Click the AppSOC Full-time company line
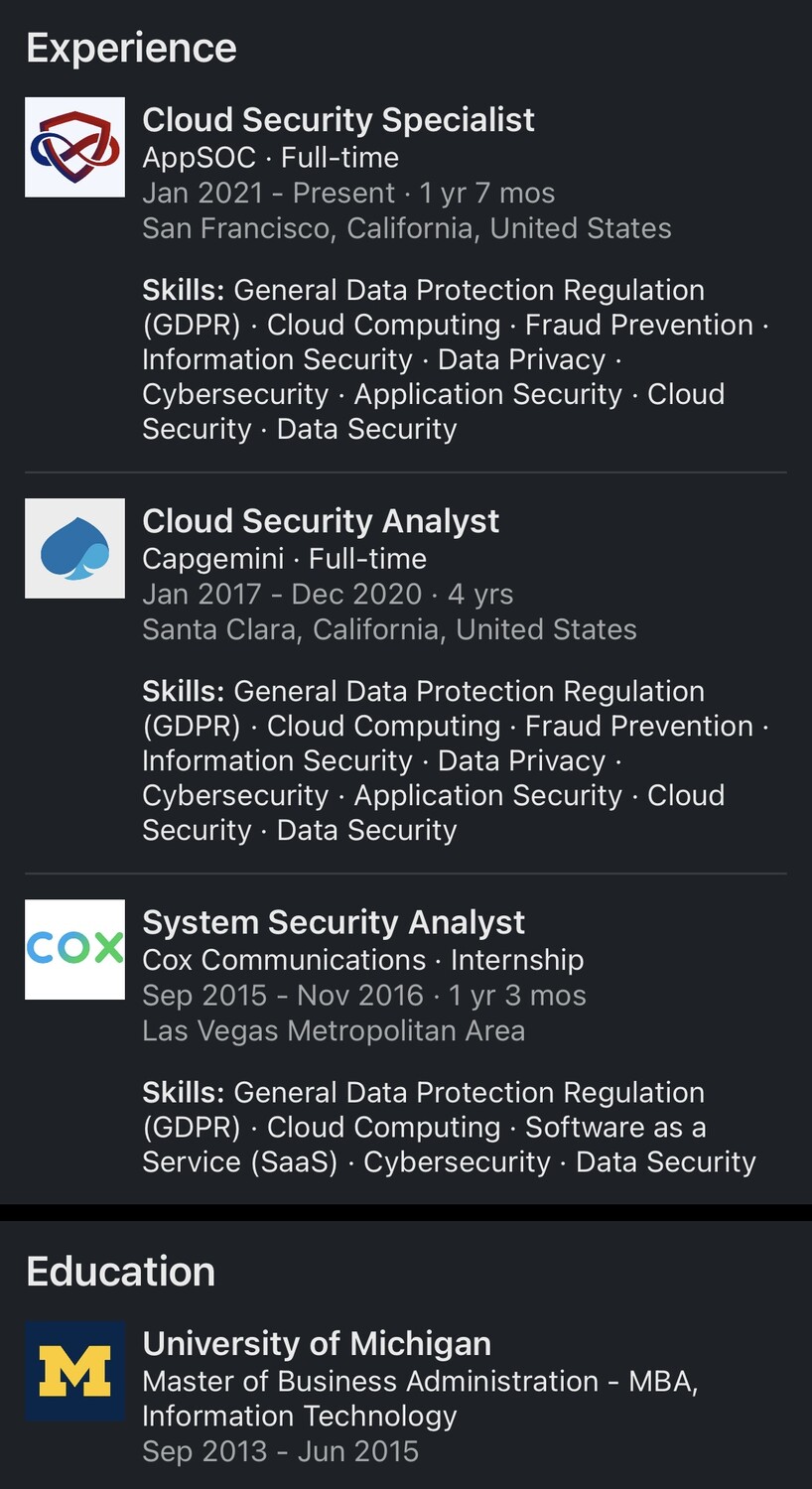Image resolution: width=812 pixels, height=1489 pixels. pos(270,158)
